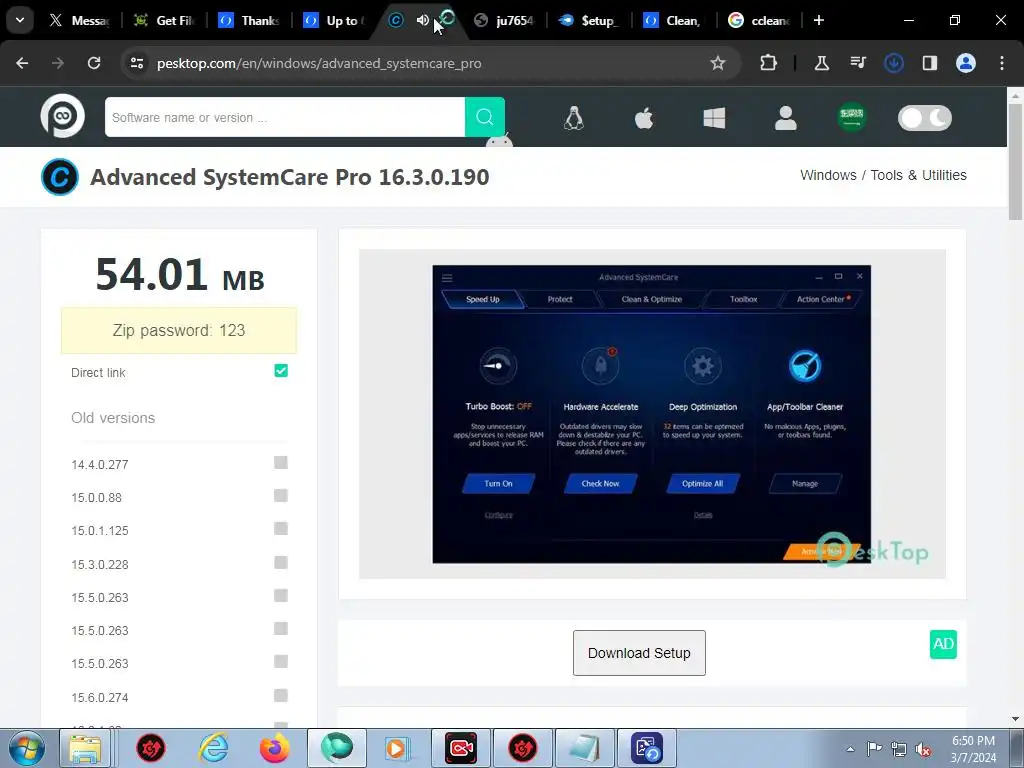Open Chrome Labs flask icon

822,63
